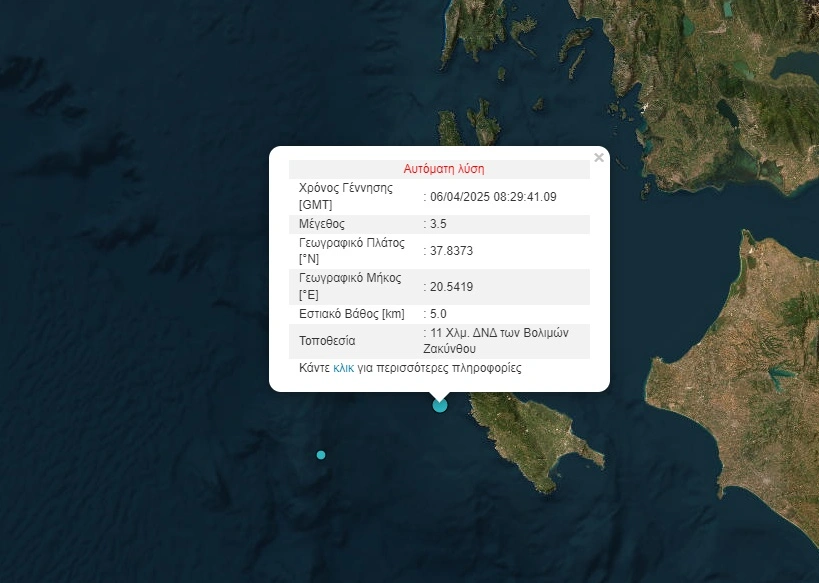This screenshot has width=819, height=583.
Task: Click the longitude value 20.5419
Action: (451, 287)
